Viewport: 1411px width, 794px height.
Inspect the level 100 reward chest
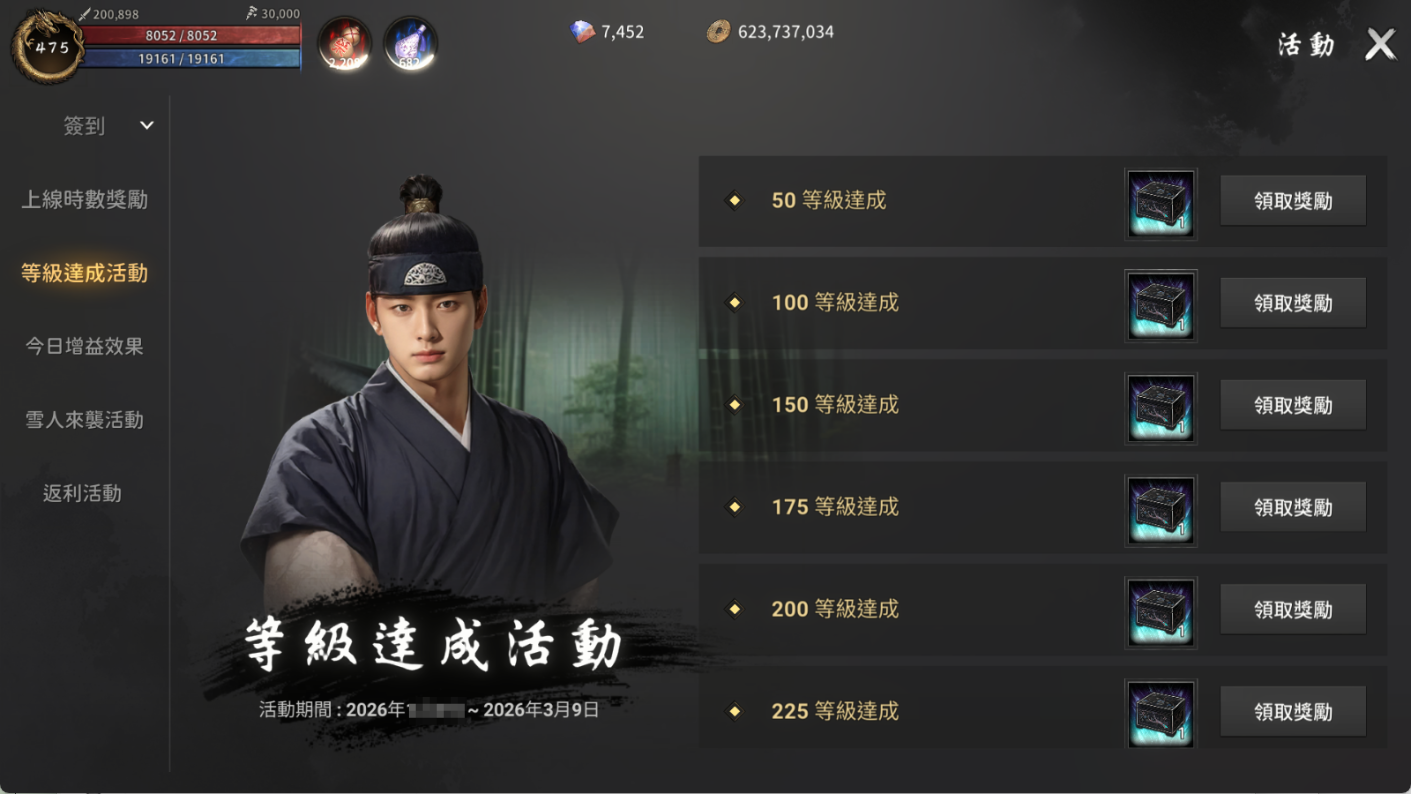click(x=1160, y=305)
